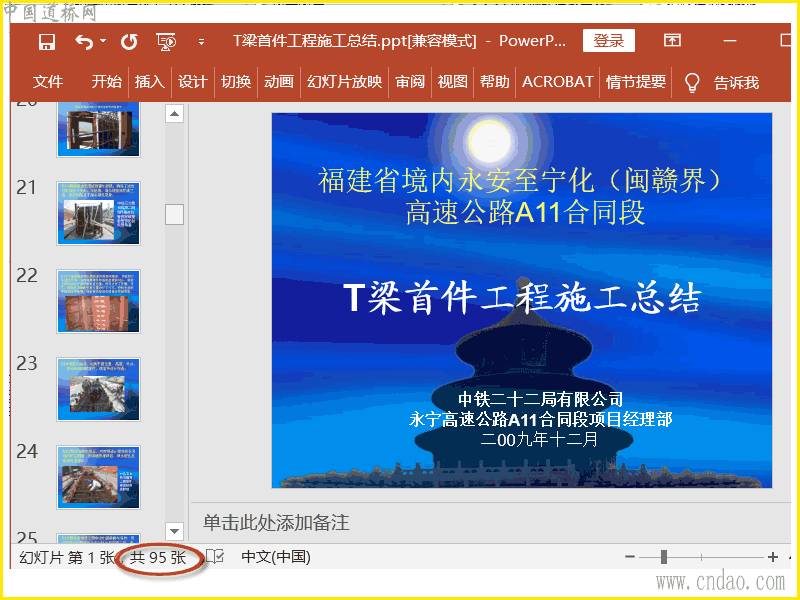Click the slide count 共 95 张
Viewport: 800px width, 600px height.
[158, 557]
